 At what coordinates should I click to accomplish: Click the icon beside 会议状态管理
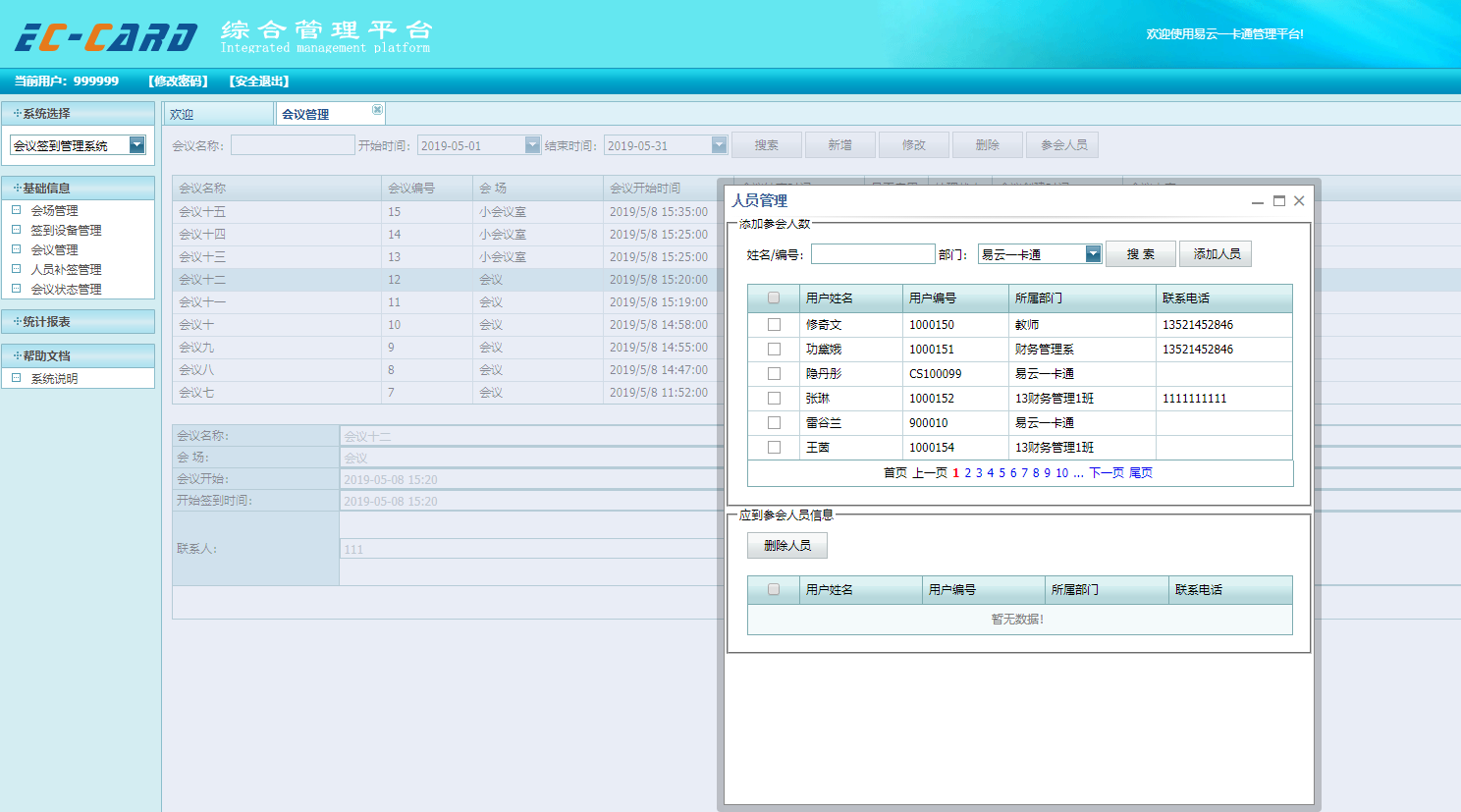pos(16,289)
